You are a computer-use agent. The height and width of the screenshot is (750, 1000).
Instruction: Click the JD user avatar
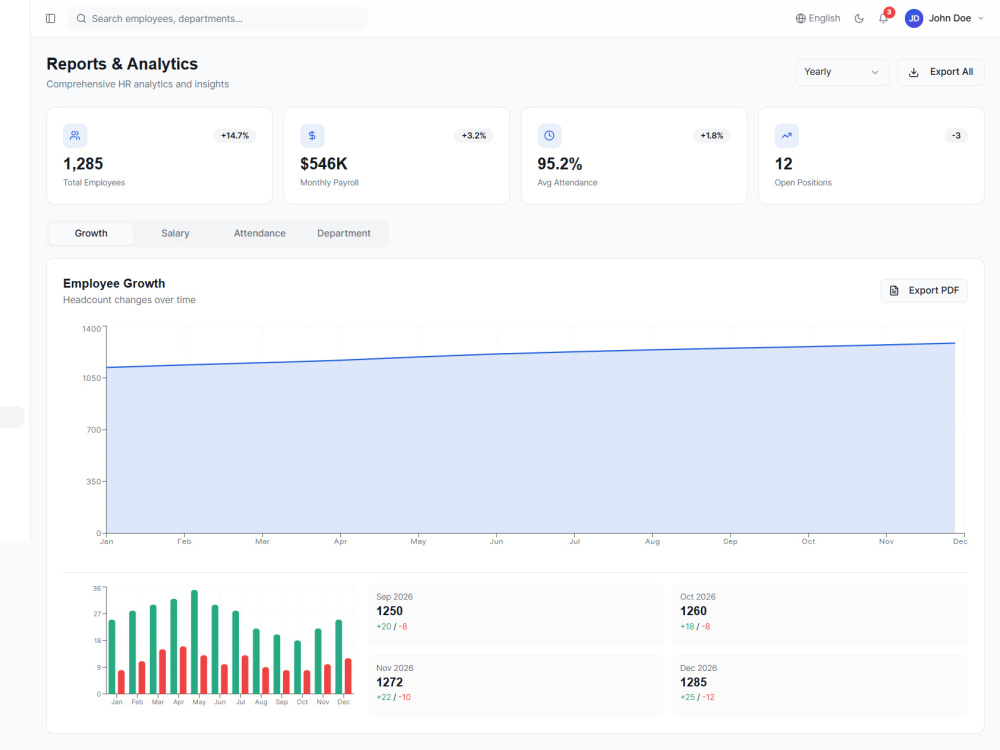tap(914, 18)
